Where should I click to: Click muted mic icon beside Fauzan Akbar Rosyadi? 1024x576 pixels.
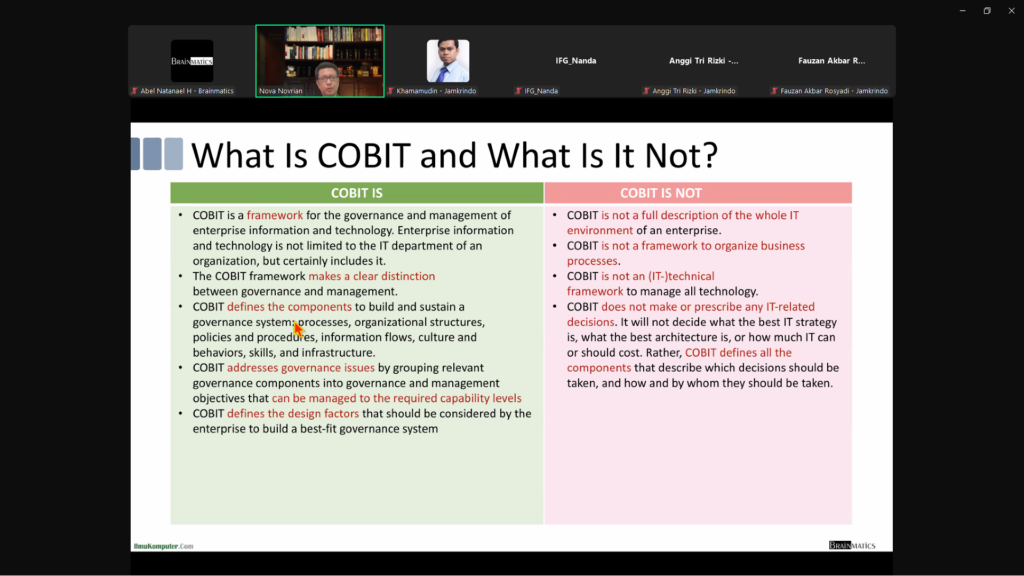pyautogui.click(x=774, y=91)
